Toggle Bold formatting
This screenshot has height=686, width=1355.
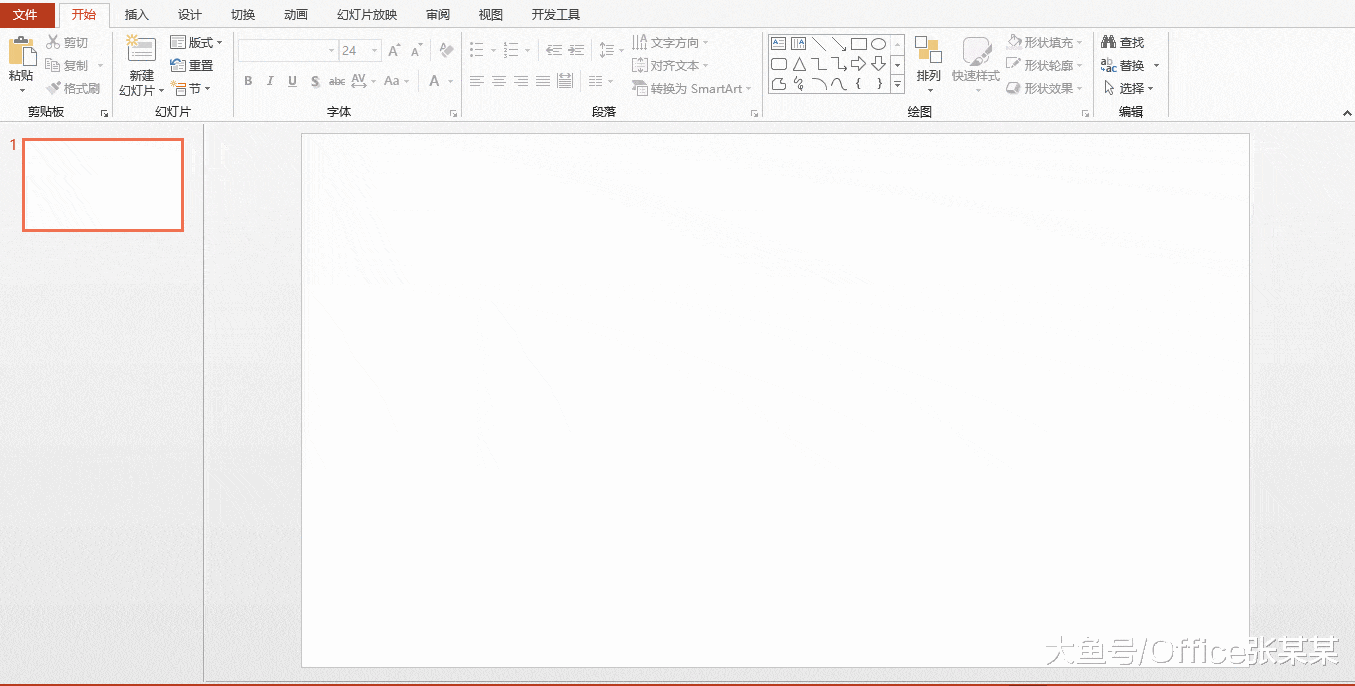[x=248, y=81]
